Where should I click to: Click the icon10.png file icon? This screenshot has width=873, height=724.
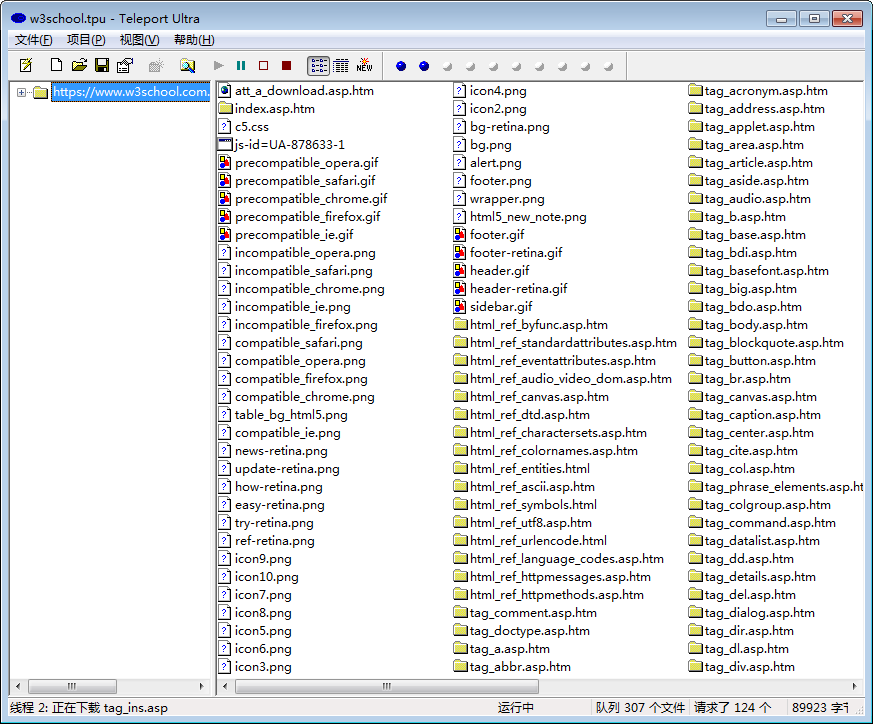(224, 577)
